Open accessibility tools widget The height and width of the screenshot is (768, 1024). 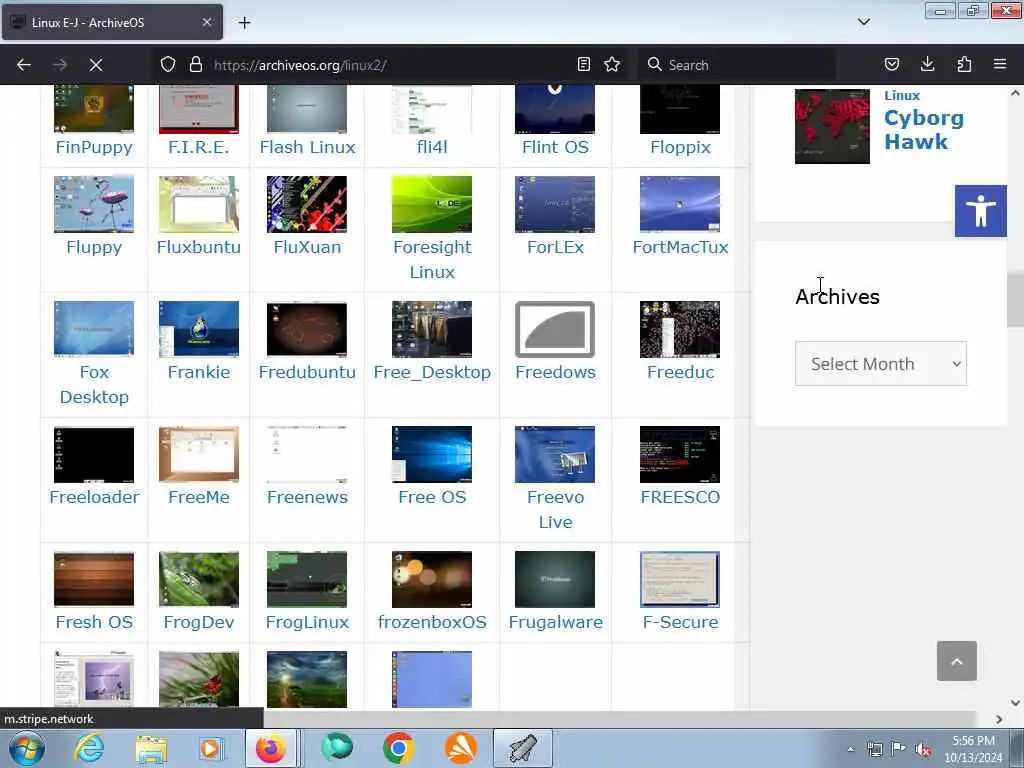980,211
